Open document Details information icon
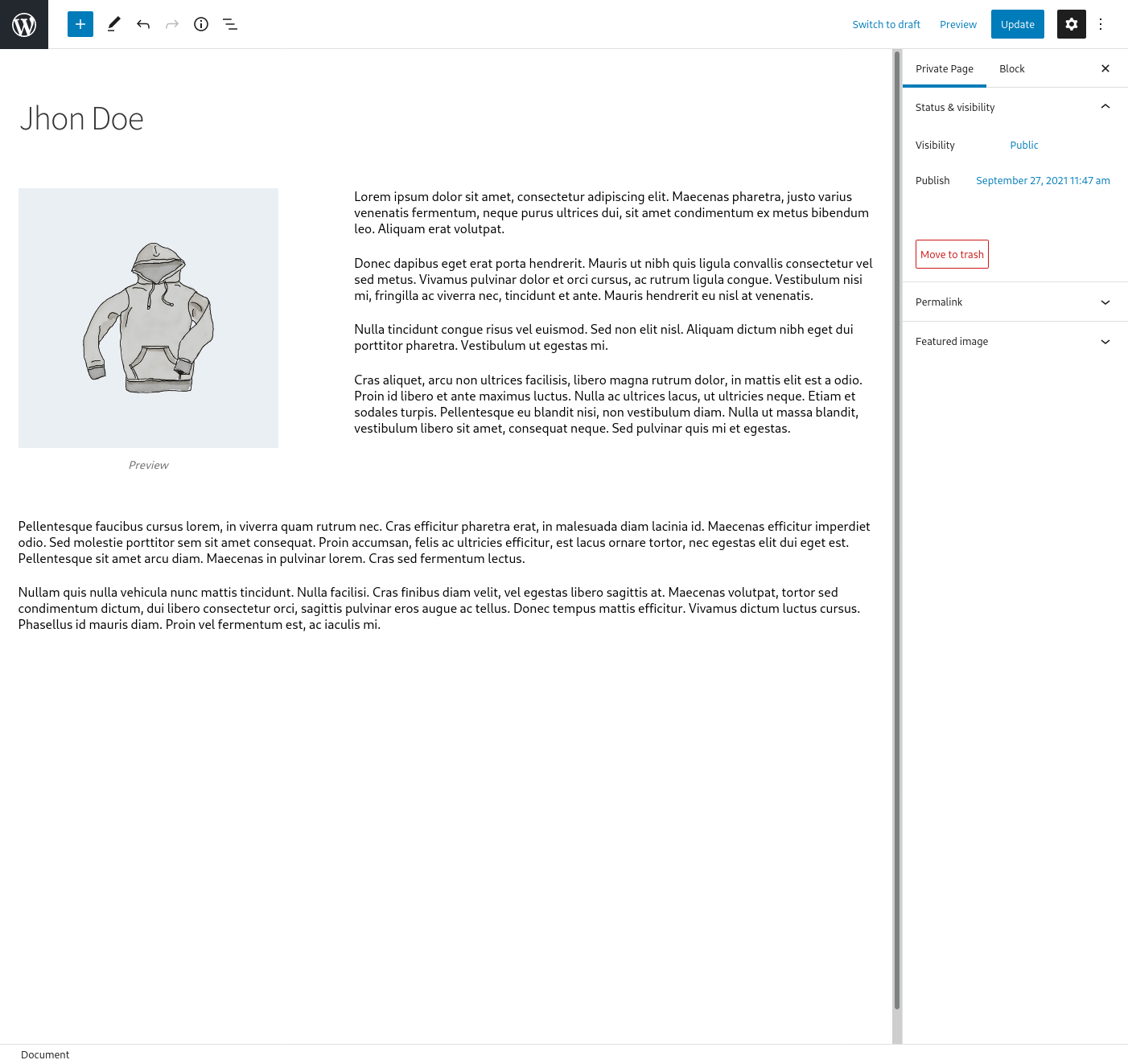Screen dimensions: 1128x1064 (x=200, y=24)
